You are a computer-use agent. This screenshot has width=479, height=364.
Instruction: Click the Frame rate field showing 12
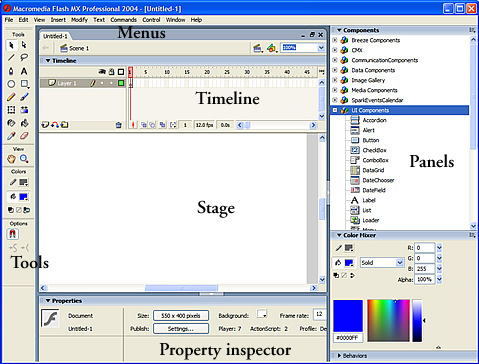320,314
